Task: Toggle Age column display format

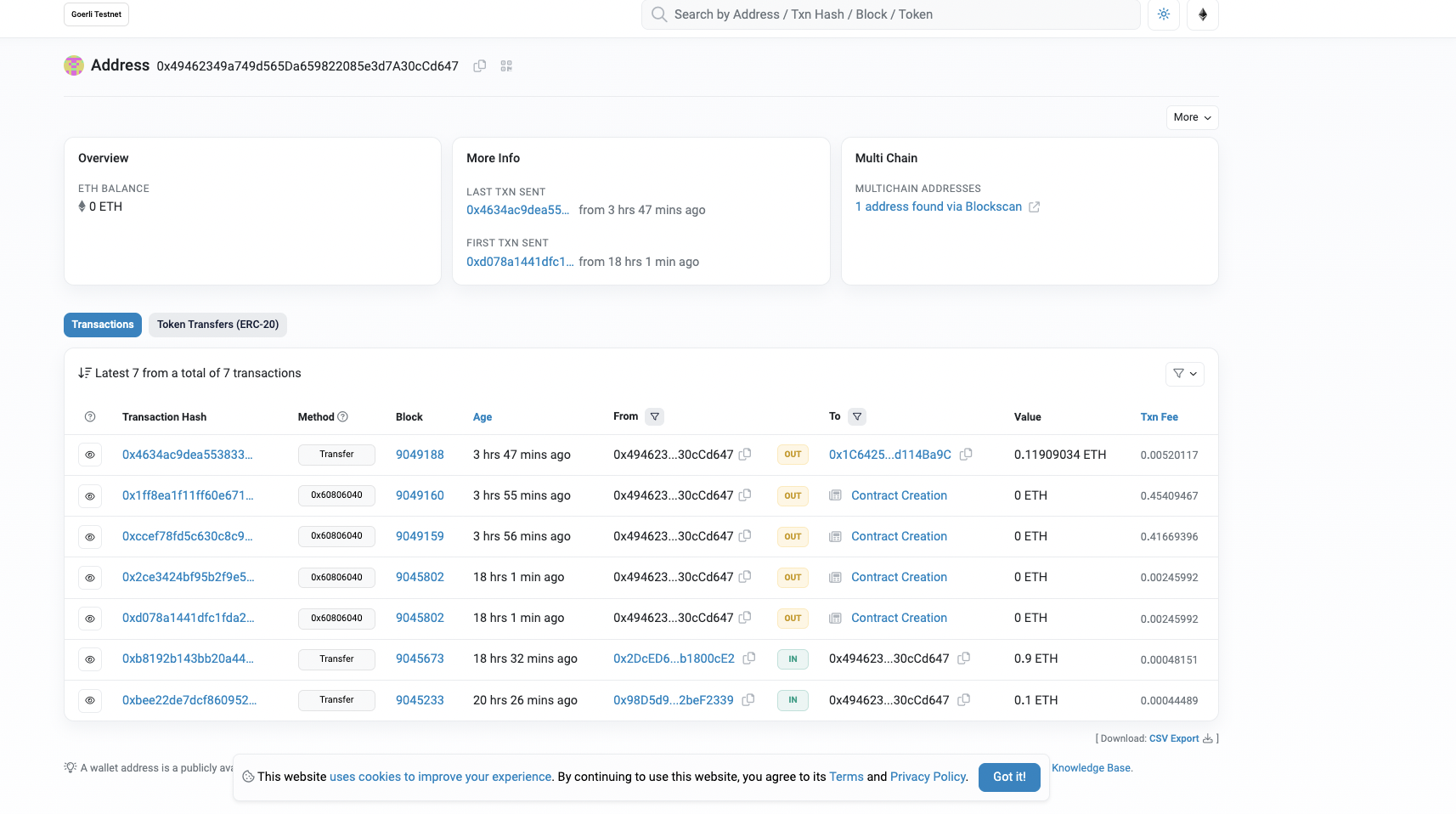Action: [x=483, y=417]
